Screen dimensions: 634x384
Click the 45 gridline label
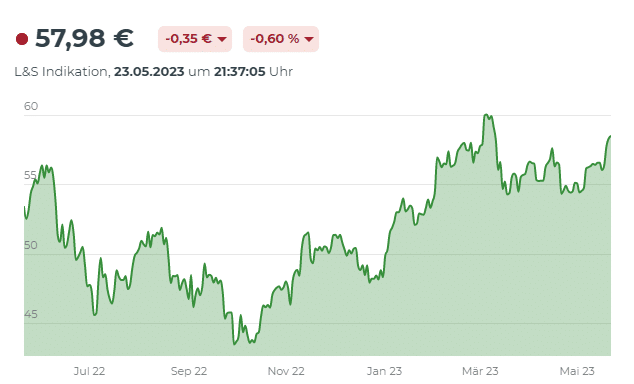[x=31, y=314]
